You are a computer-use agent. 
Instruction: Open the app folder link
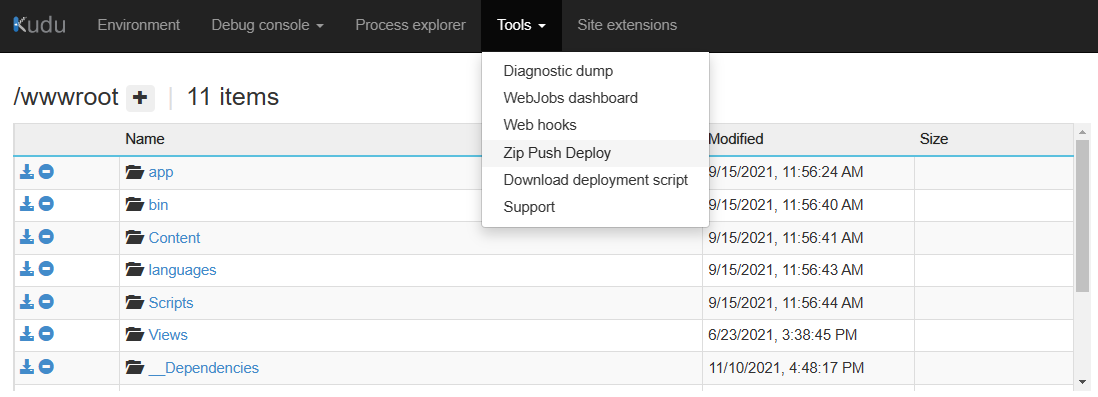[x=160, y=172]
